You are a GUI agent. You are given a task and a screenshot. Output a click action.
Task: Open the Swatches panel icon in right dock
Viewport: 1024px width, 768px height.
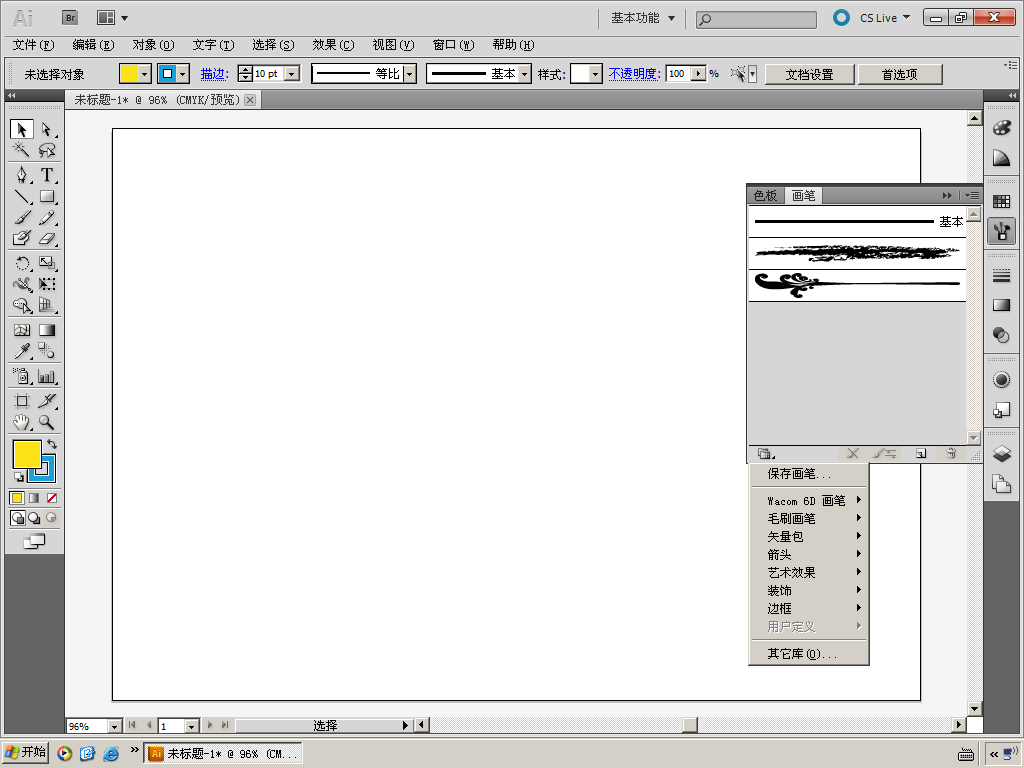[x=1001, y=201]
